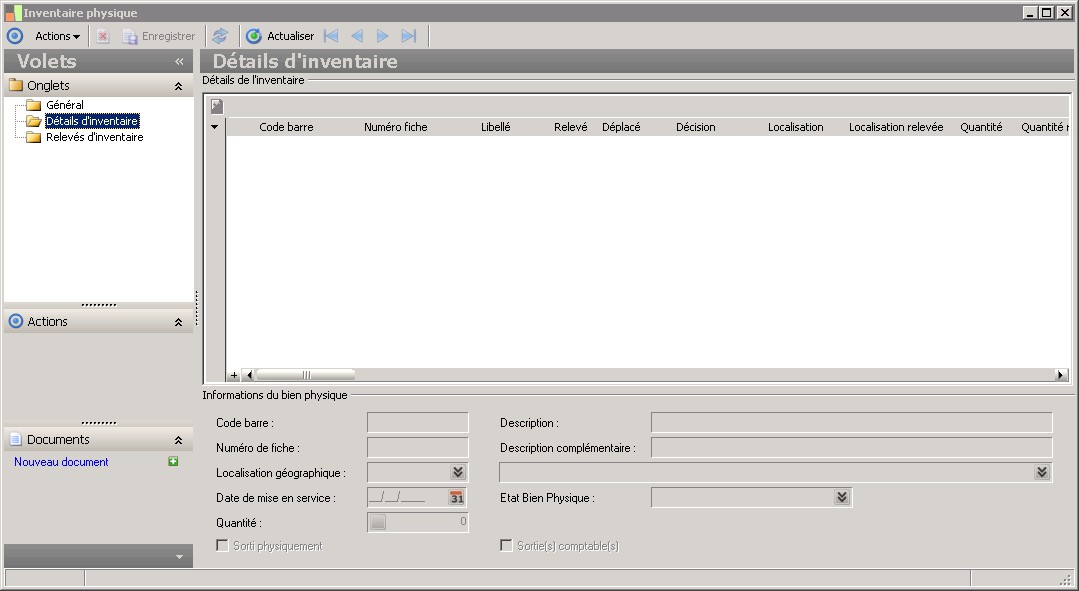Viewport: 1079px width, 591px height.
Task: Open the wide location description dropdown
Action: pos(1042,472)
